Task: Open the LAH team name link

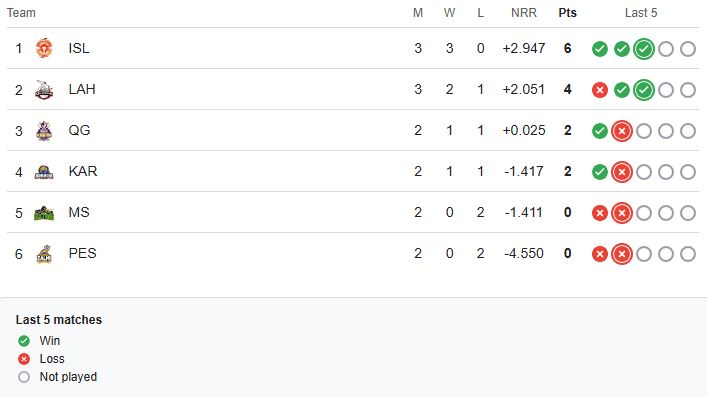Action: (82, 89)
